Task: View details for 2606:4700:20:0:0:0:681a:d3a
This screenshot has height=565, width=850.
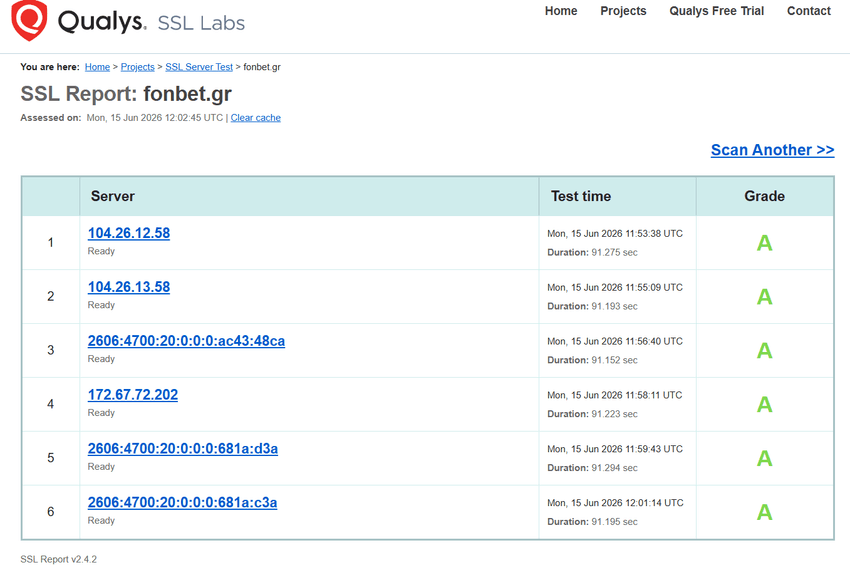Action: (183, 448)
